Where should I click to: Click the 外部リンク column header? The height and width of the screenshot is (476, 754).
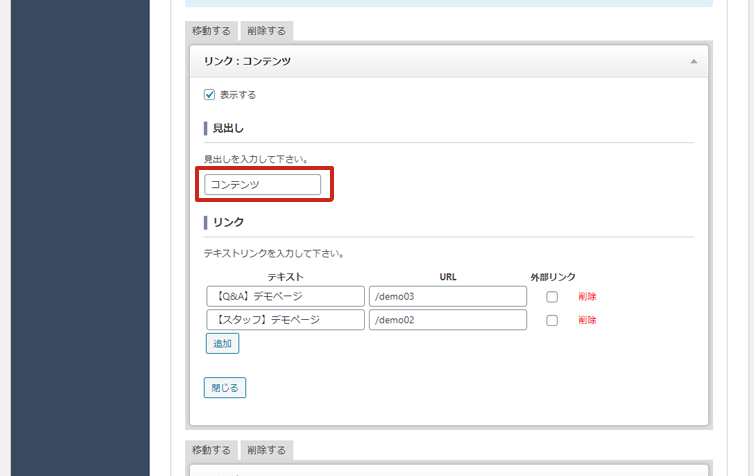553,277
